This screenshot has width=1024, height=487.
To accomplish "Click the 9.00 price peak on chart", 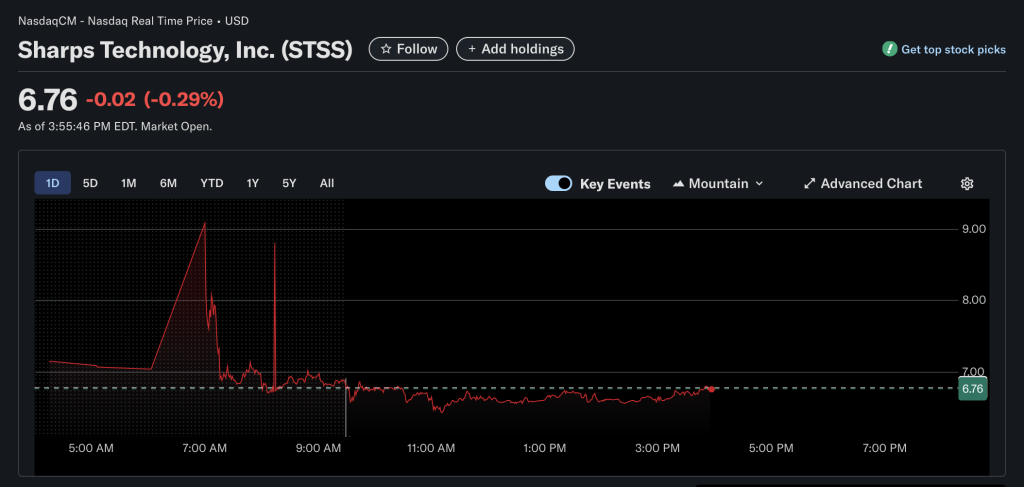I will click(x=205, y=223).
